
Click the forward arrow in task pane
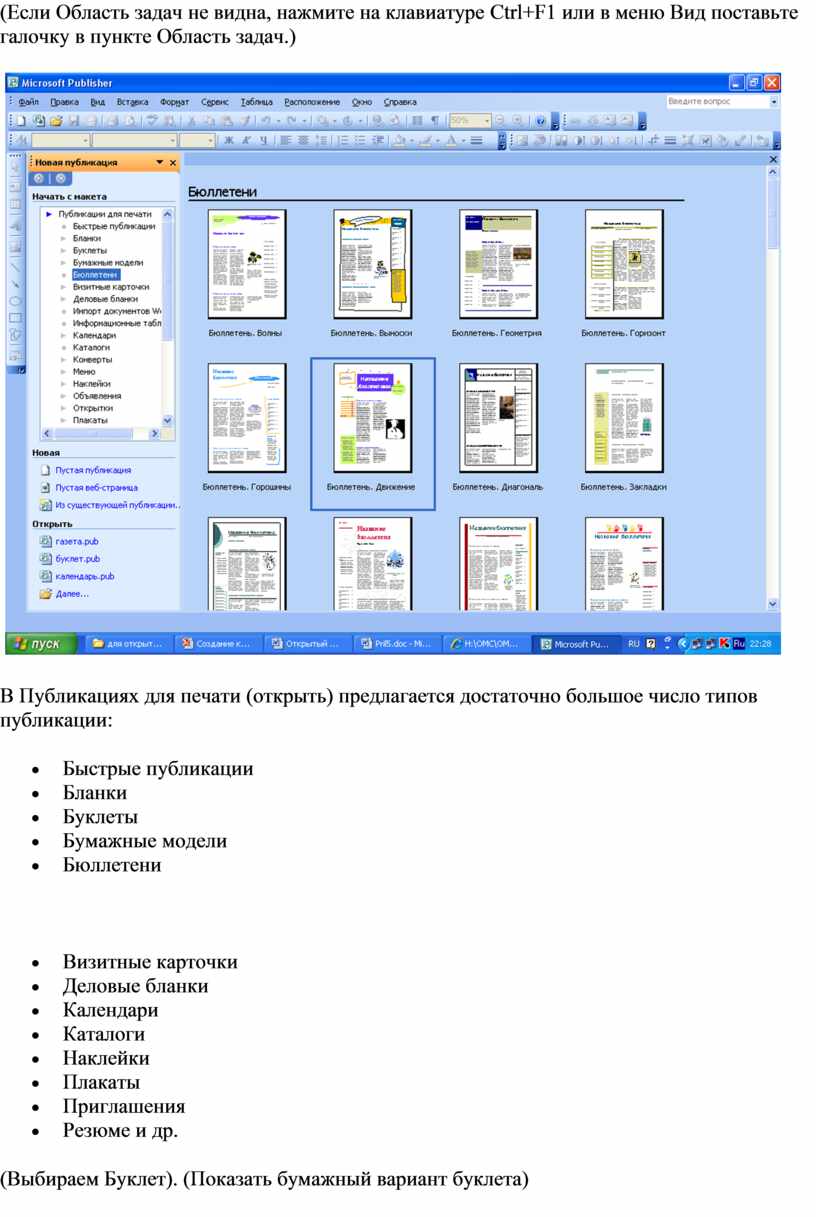click(59, 178)
